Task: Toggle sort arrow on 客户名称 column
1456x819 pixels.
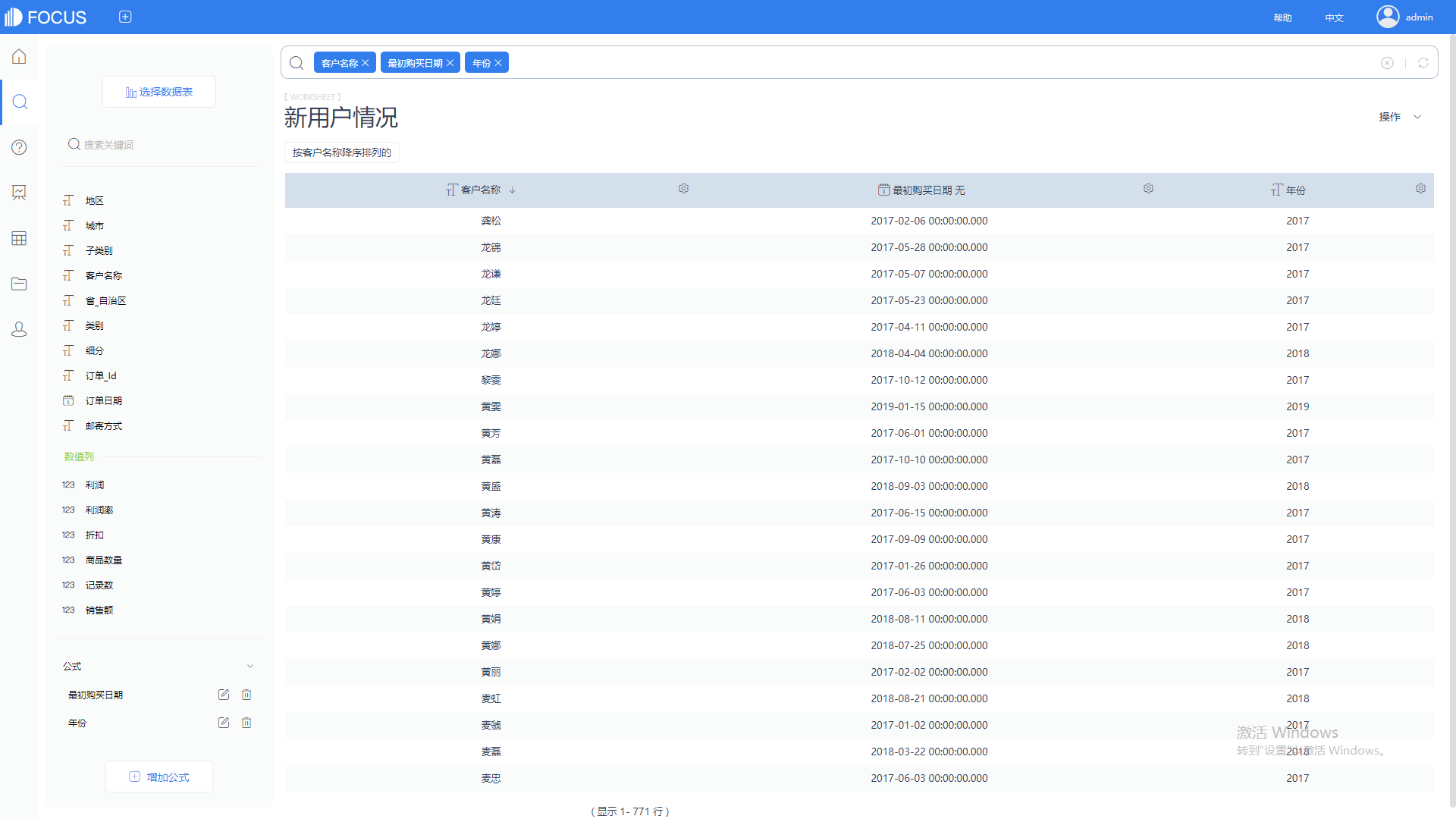Action: [x=513, y=190]
